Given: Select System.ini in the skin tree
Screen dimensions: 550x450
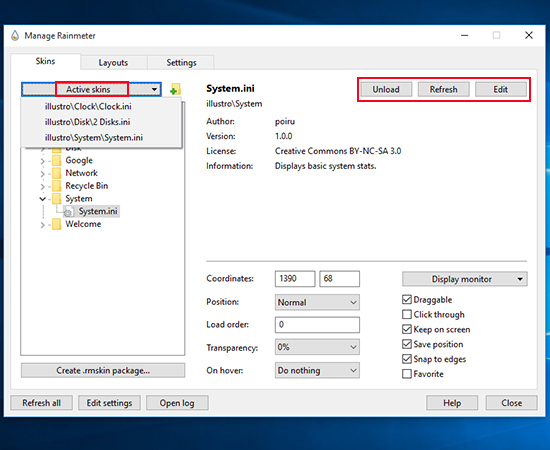Looking at the screenshot, I should click(x=98, y=211).
